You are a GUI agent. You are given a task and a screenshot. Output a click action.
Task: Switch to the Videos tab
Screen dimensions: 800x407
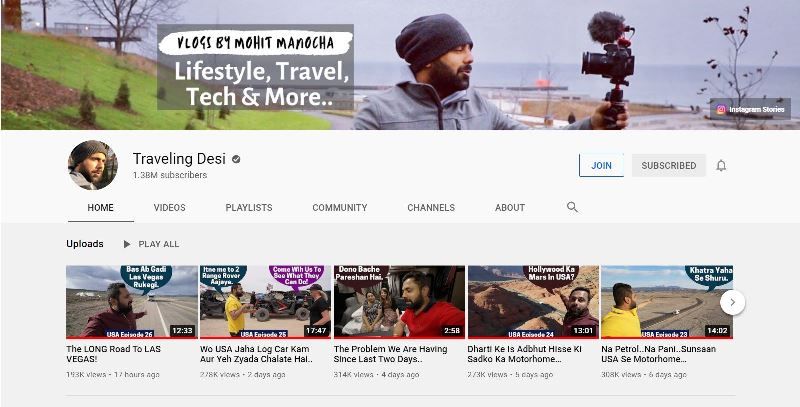click(x=169, y=208)
